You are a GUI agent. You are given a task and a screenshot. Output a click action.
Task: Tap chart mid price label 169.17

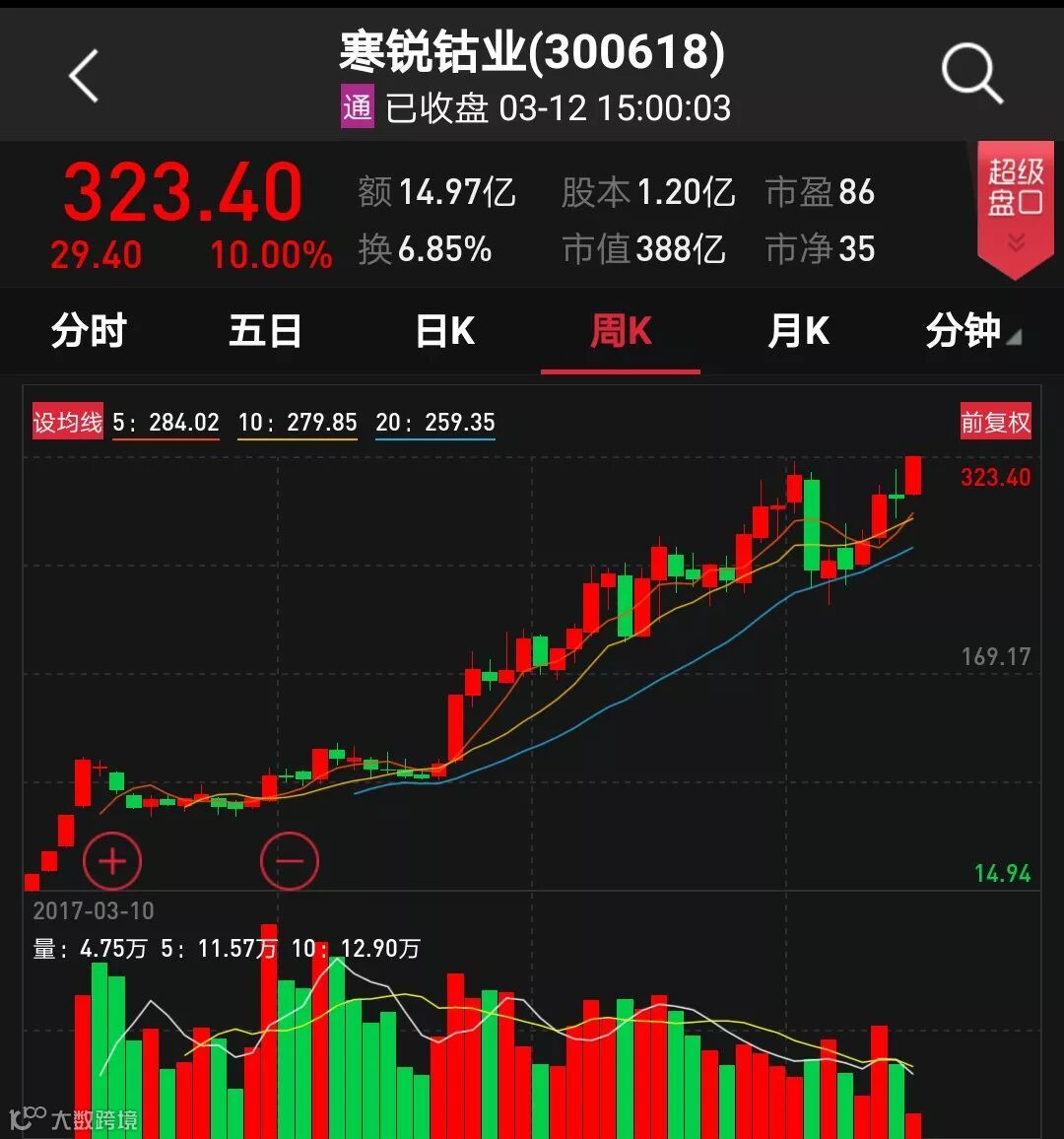996,656
